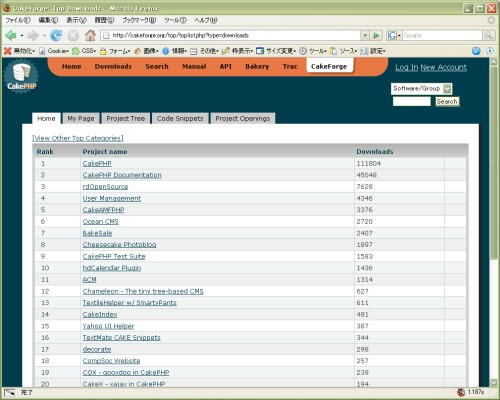Click the browser Back arrow button
This screenshot has width=500, height=400.
coord(11,35)
